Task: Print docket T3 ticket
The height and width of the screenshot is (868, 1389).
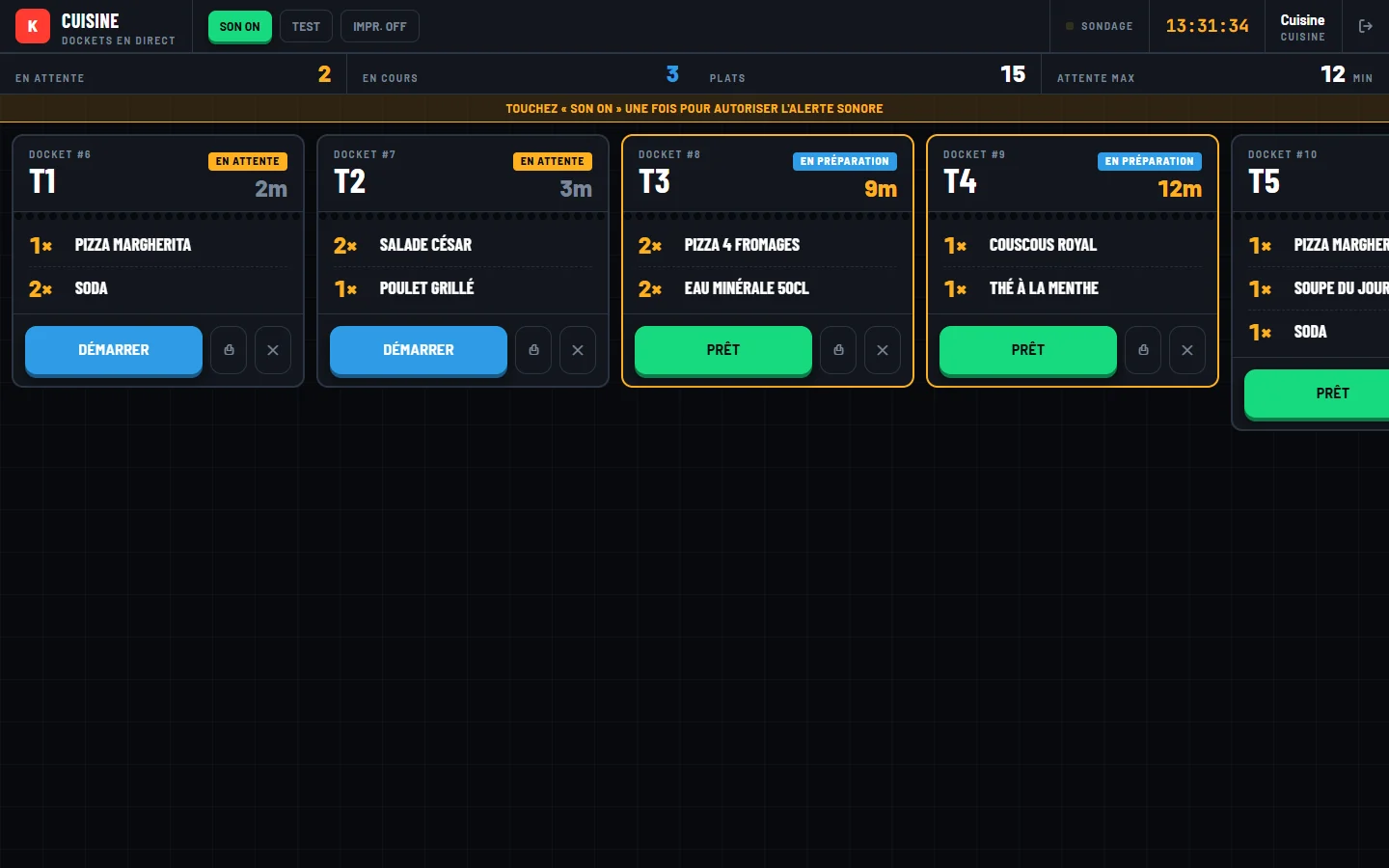Action: [838, 350]
